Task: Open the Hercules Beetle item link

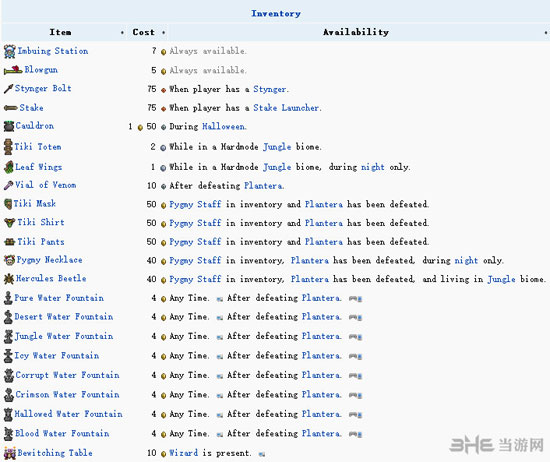Action: [x=51, y=279]
